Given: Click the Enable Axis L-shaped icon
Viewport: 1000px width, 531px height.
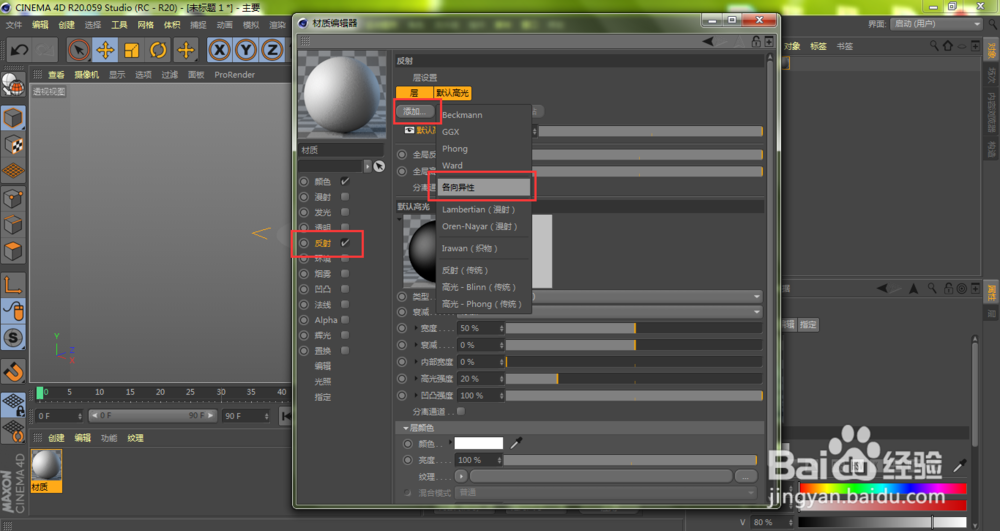Looking at the screenshot, I should tap(13, 284).
